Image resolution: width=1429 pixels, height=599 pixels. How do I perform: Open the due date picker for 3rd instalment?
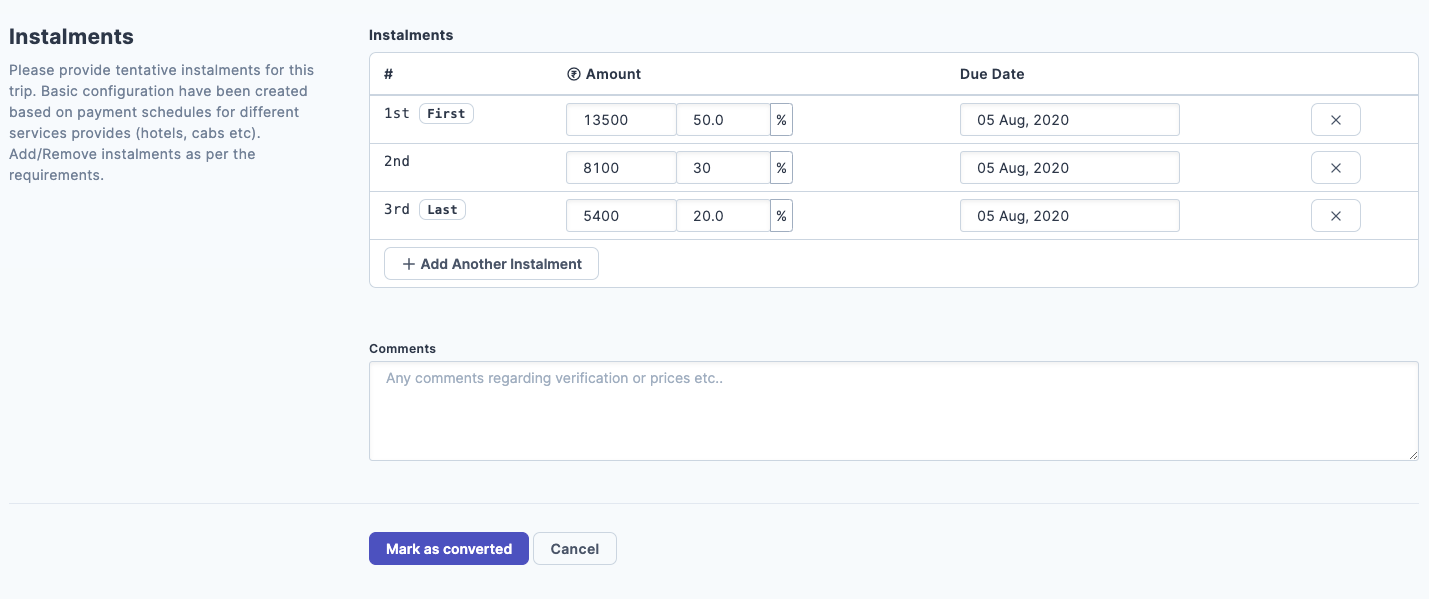click(x=1069, y=215)
